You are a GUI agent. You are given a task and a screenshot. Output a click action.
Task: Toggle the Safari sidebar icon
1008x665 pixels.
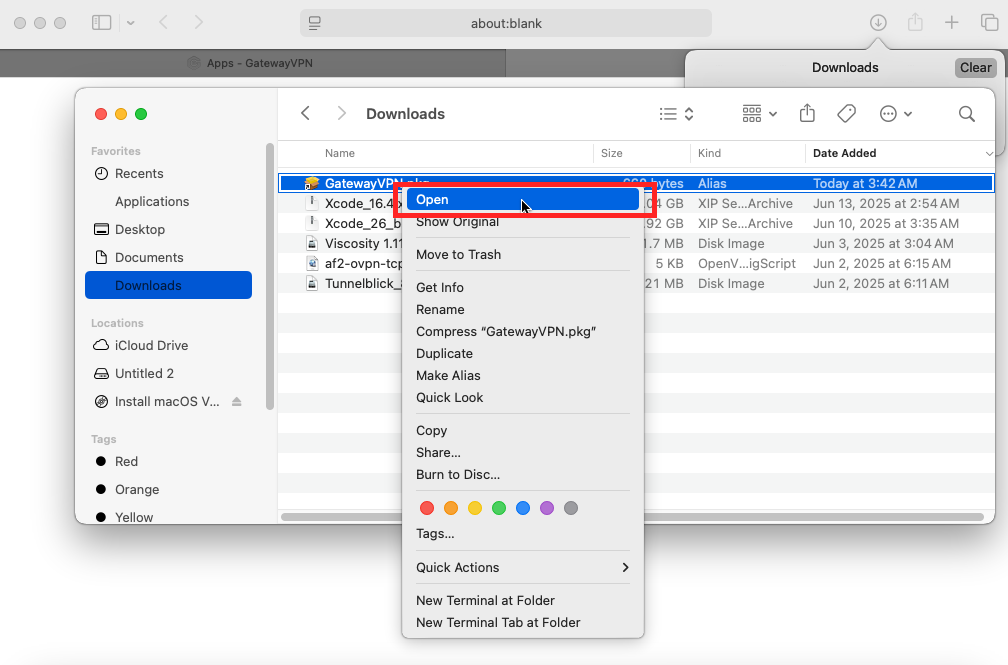click(102, 23)
